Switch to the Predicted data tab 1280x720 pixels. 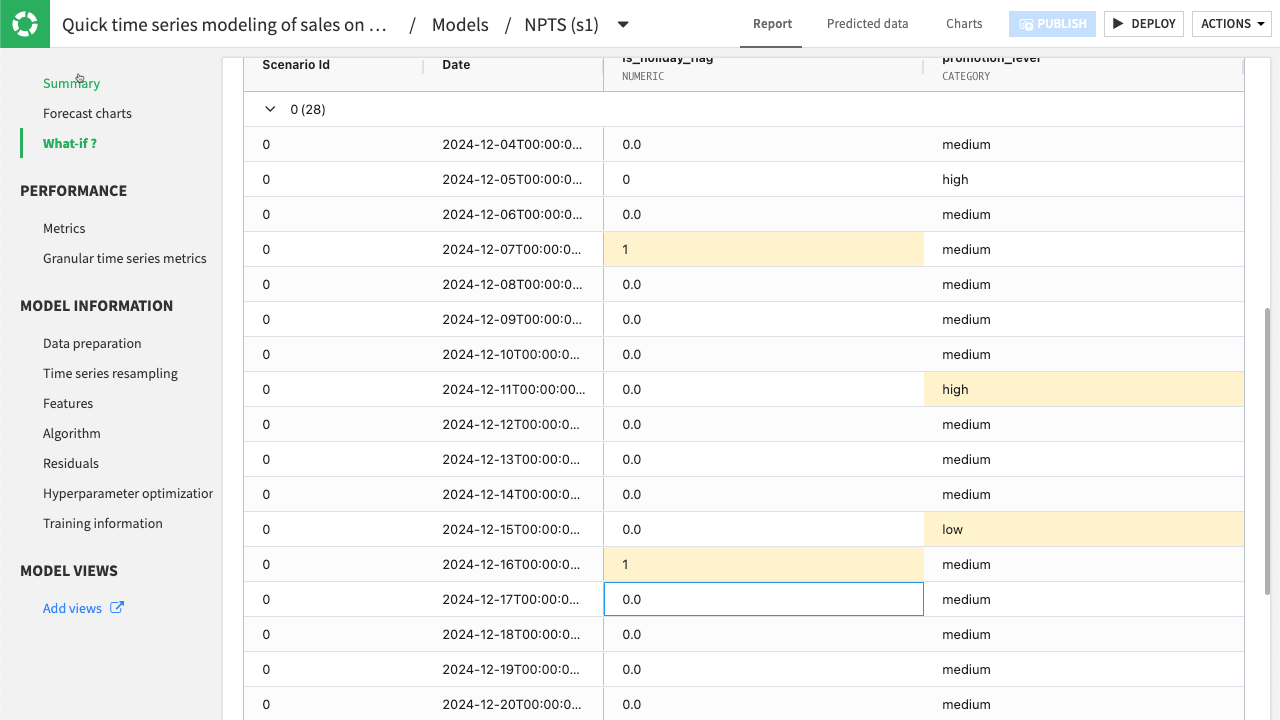point(866,23)
